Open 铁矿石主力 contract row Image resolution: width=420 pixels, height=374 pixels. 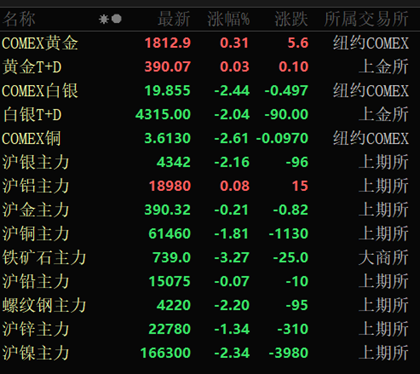coord(210,258)
